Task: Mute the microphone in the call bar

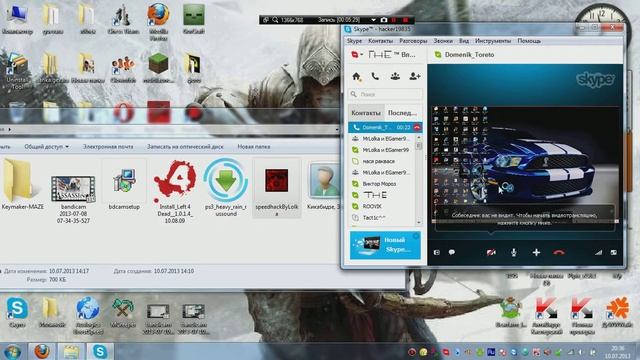Action: (513, 253)
